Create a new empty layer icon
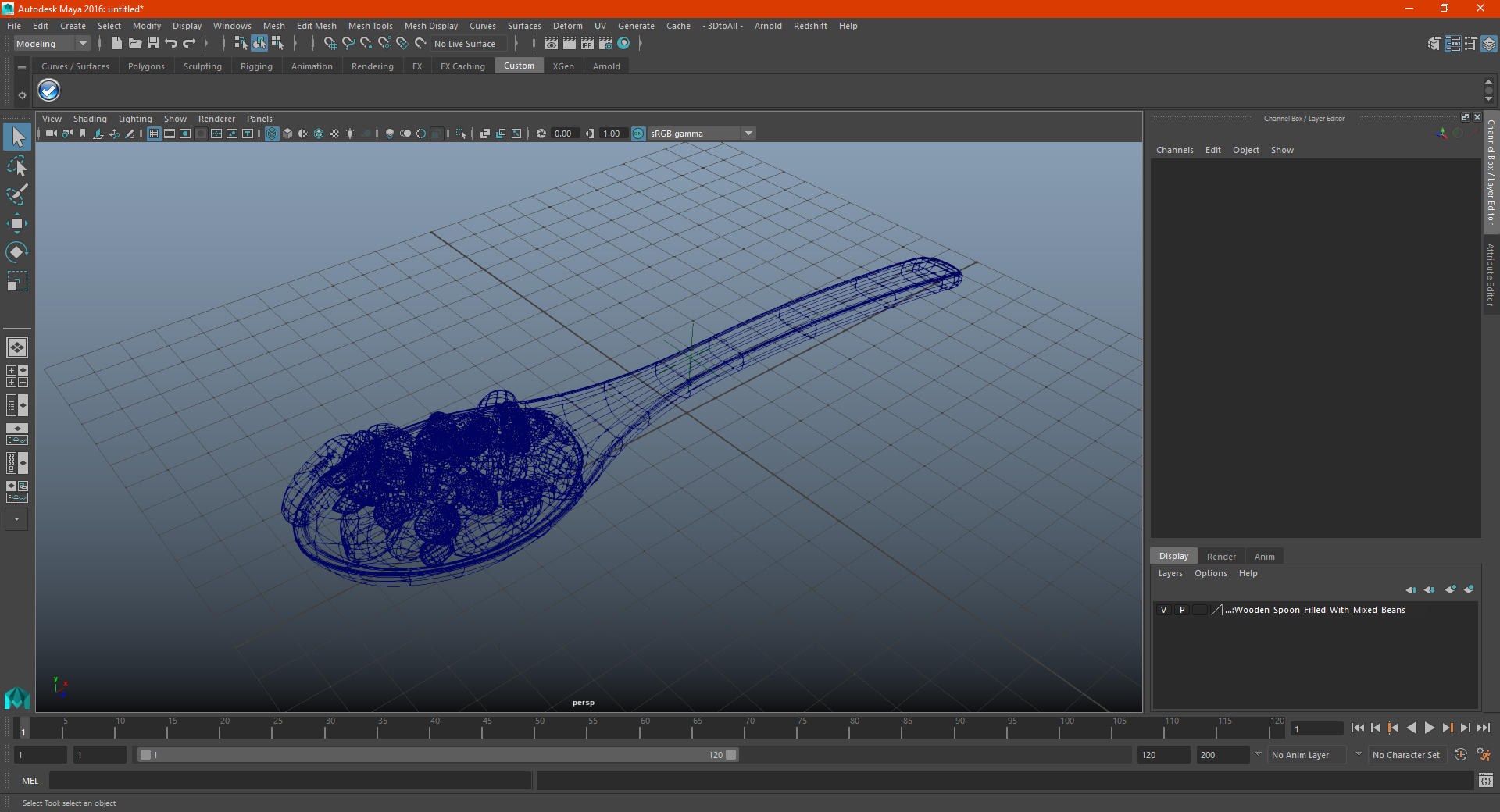The image size is (1500, 812). point(1450,589)
